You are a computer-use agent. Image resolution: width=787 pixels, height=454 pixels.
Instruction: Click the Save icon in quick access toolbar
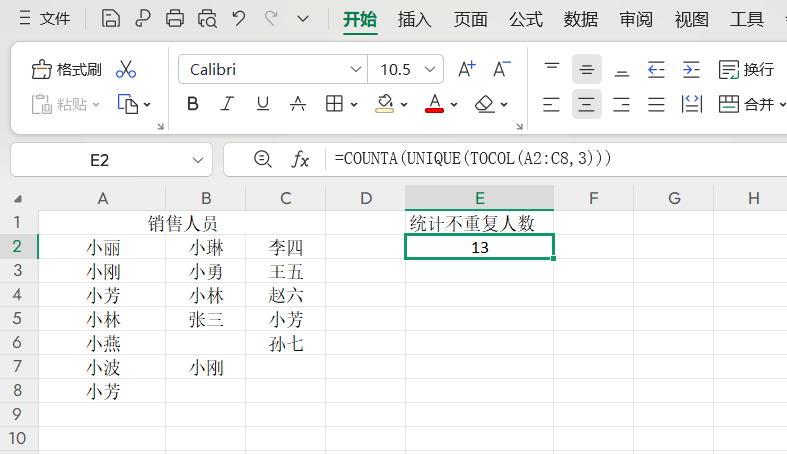111,19
